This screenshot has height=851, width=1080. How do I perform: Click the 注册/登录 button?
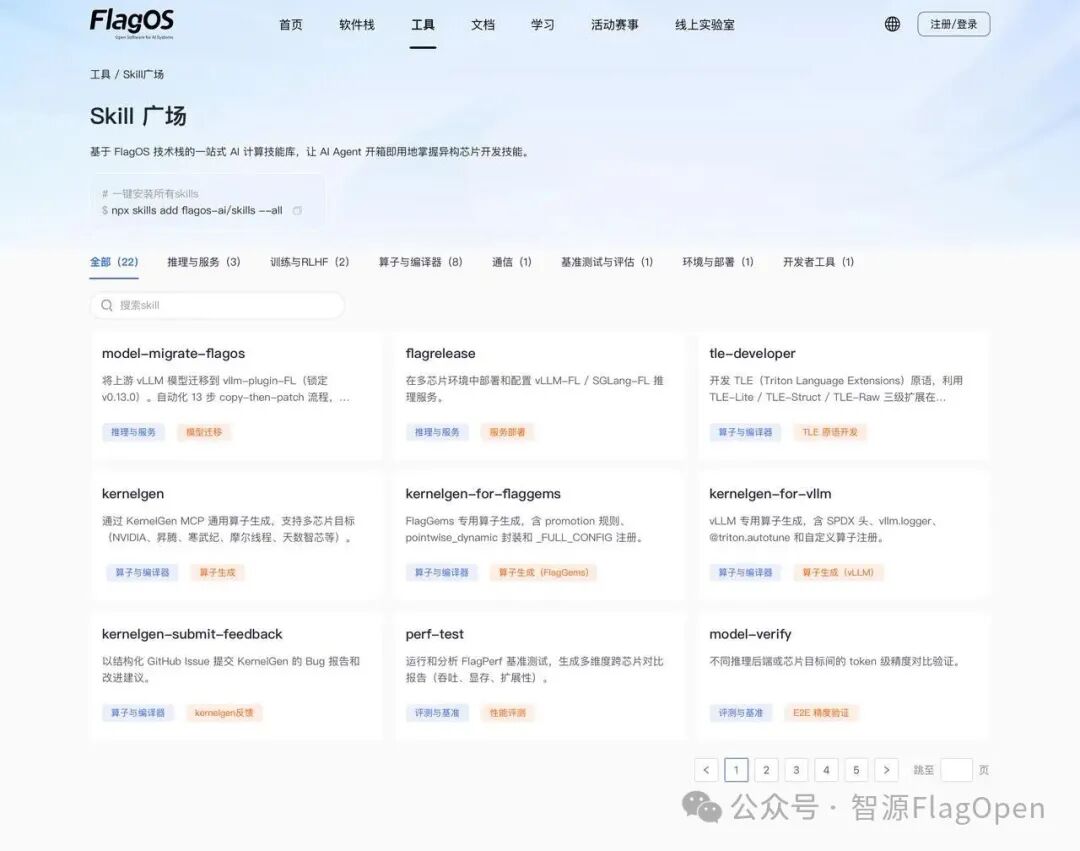click(x=954, y=24)
